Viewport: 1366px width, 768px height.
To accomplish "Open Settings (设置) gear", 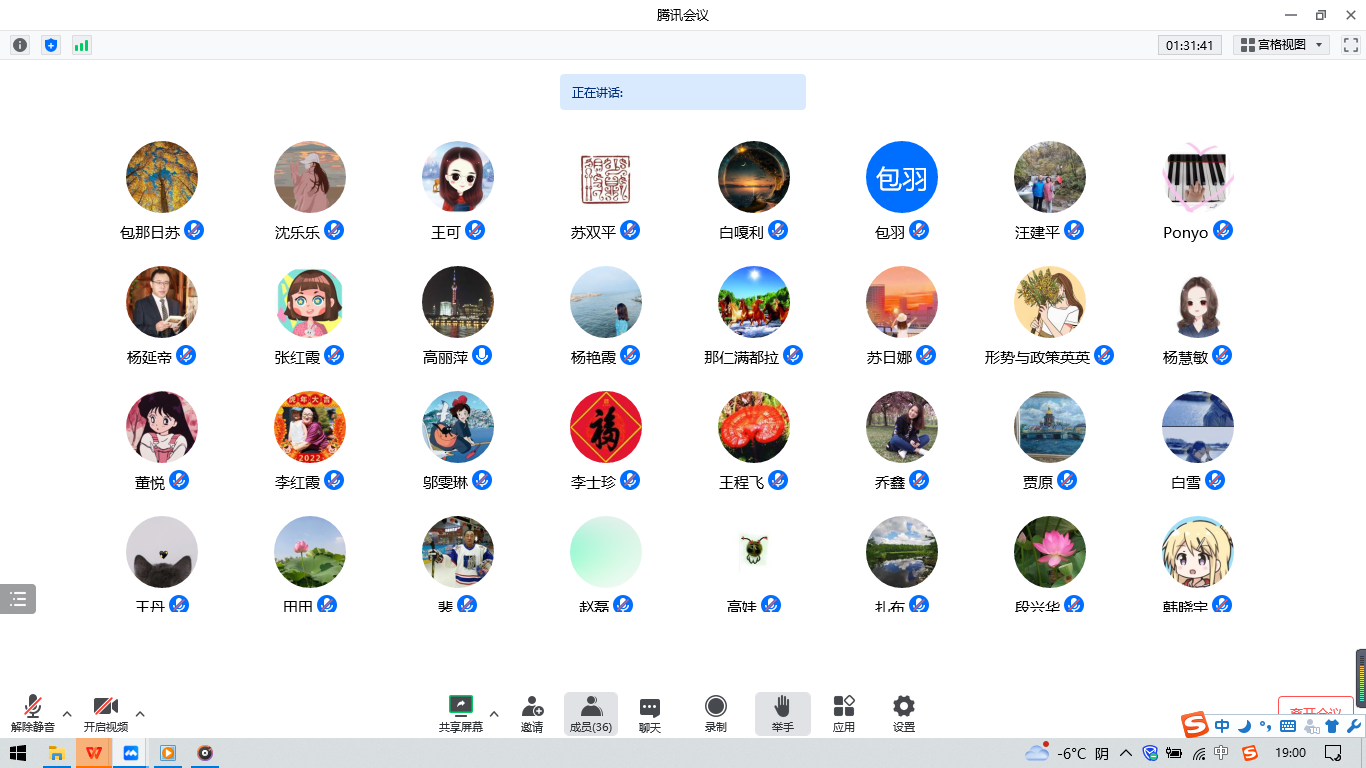I will (904, 713).
